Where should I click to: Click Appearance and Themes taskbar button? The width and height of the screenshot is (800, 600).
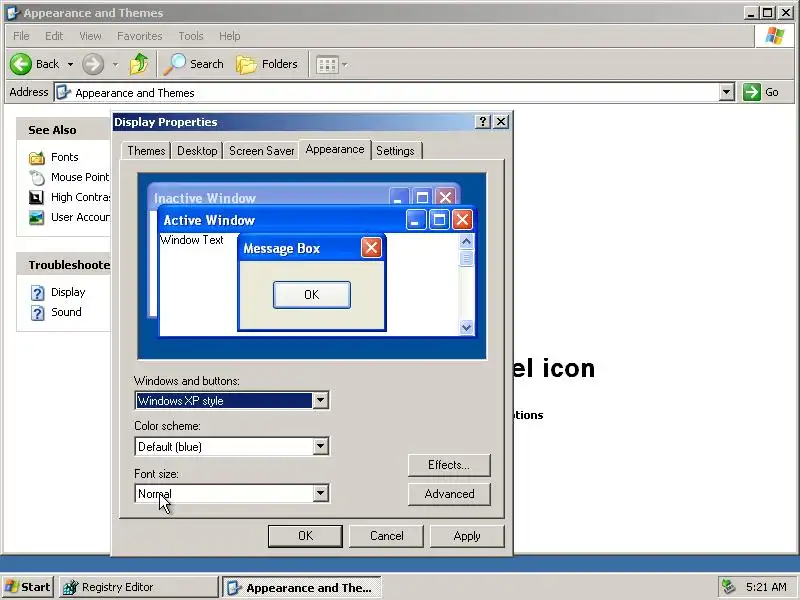(302, 587)
